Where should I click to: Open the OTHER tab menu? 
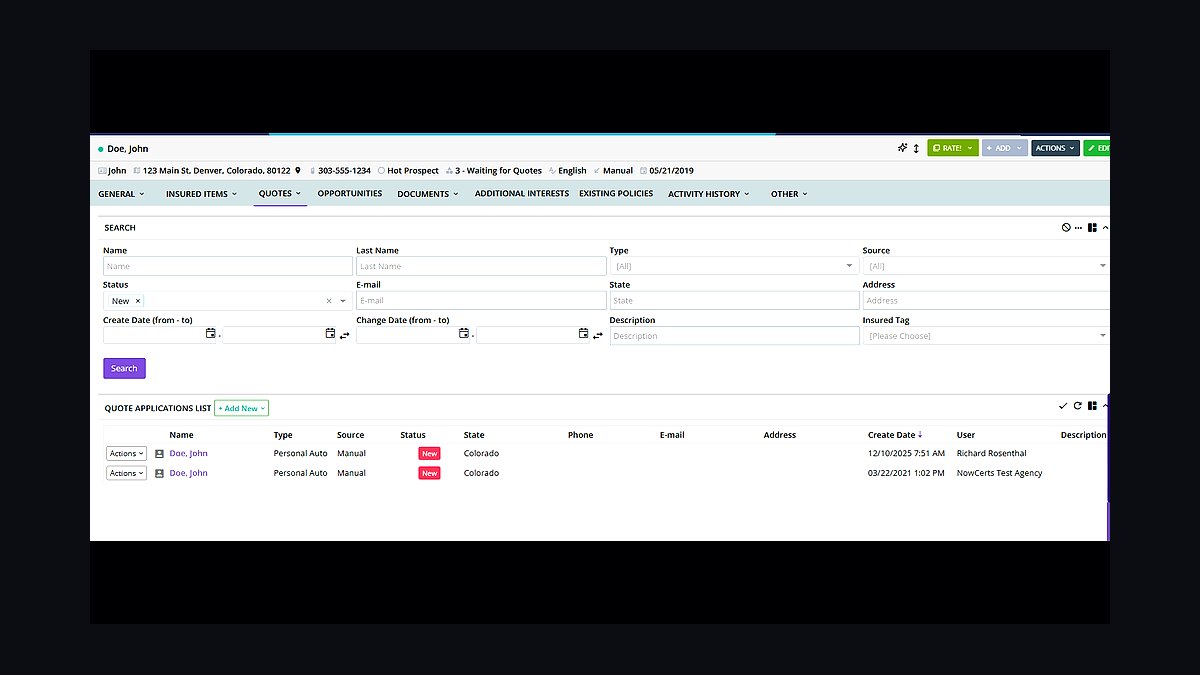[789, 194]
